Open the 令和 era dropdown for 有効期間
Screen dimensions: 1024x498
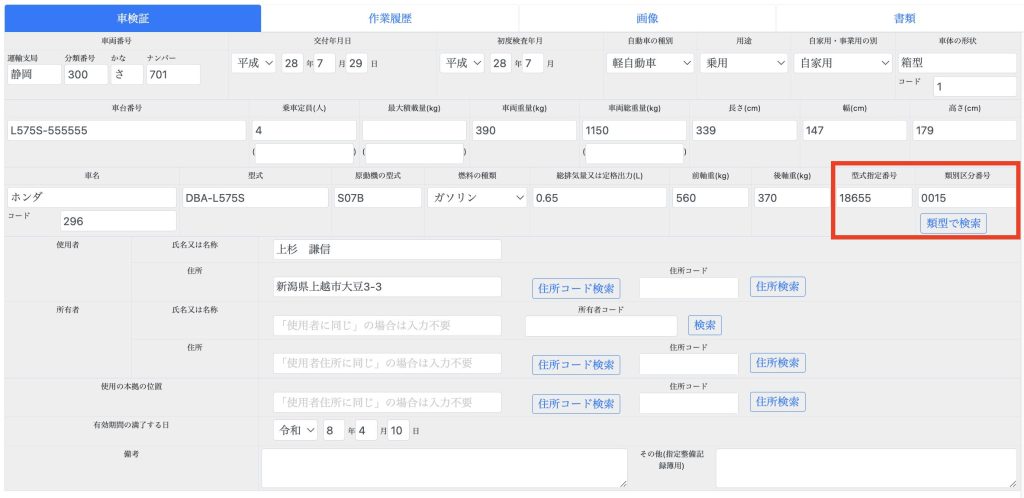coord(295,431)
